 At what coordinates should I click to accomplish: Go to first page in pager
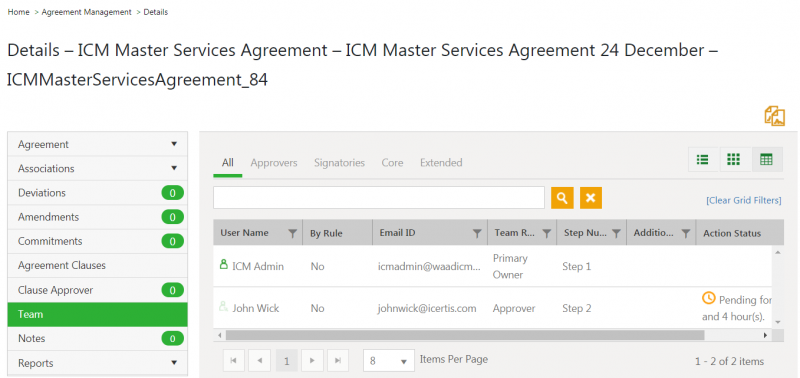234,361
